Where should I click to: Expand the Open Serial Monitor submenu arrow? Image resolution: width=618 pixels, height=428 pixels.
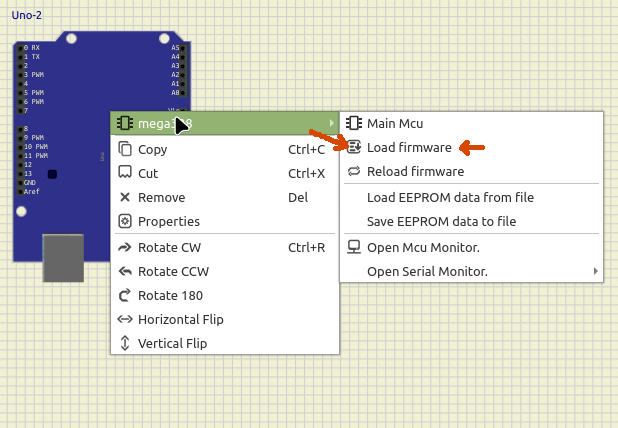(596, 271)
